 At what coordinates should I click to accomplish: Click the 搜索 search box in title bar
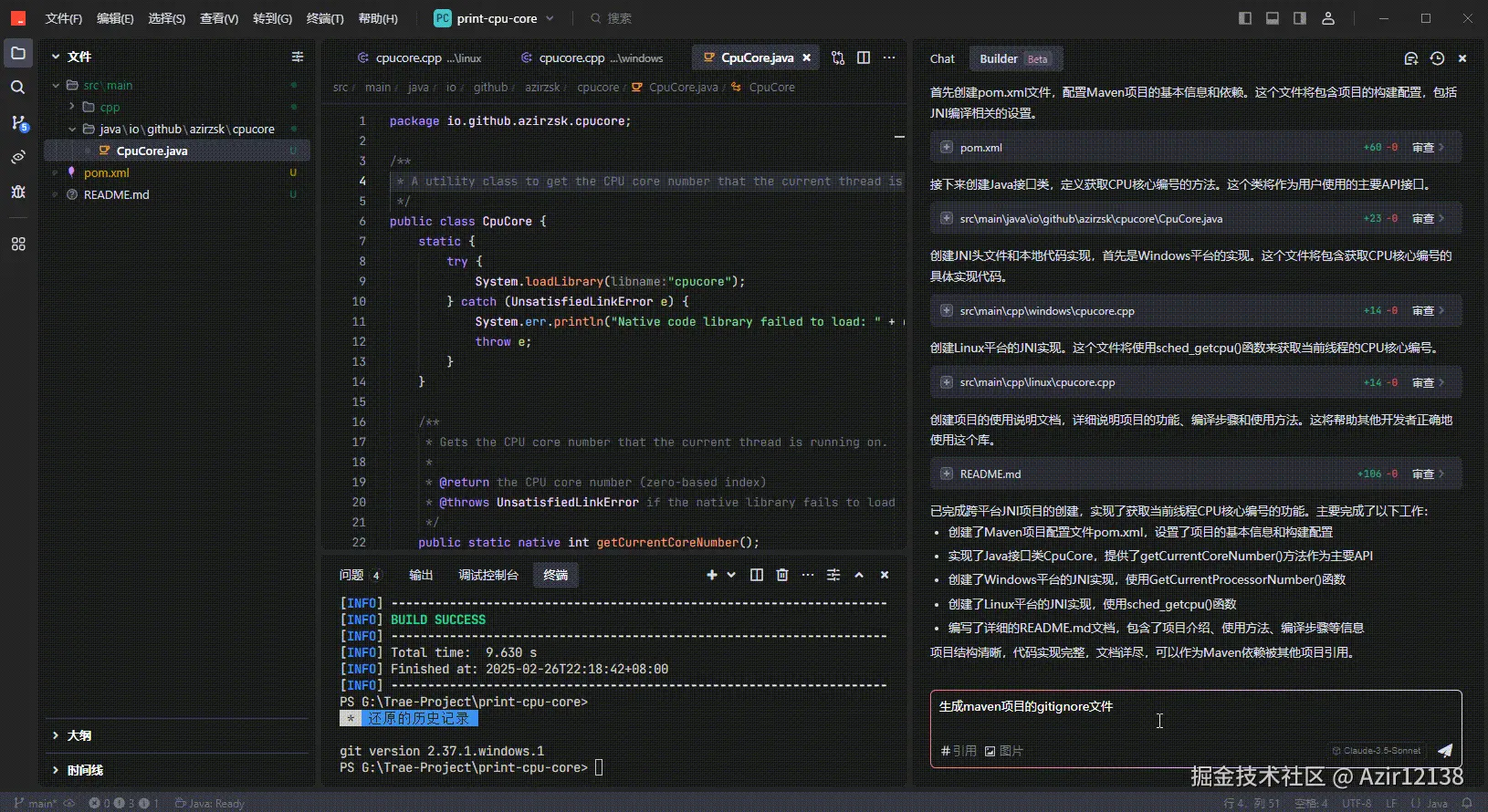tap(611, 18)
